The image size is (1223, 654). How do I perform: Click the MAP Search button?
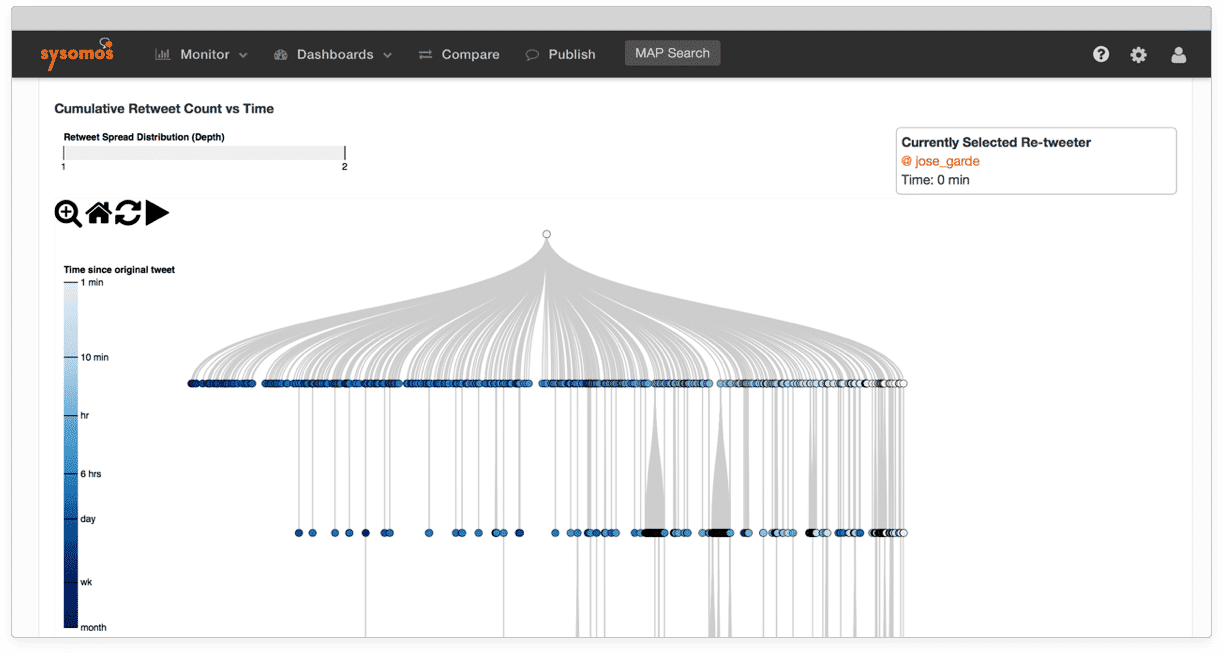click(672, 53)
